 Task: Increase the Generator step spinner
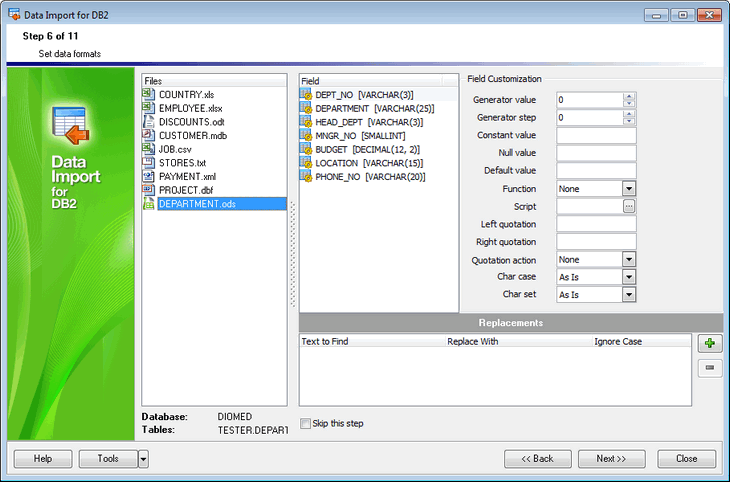click(x=629, y=114)
